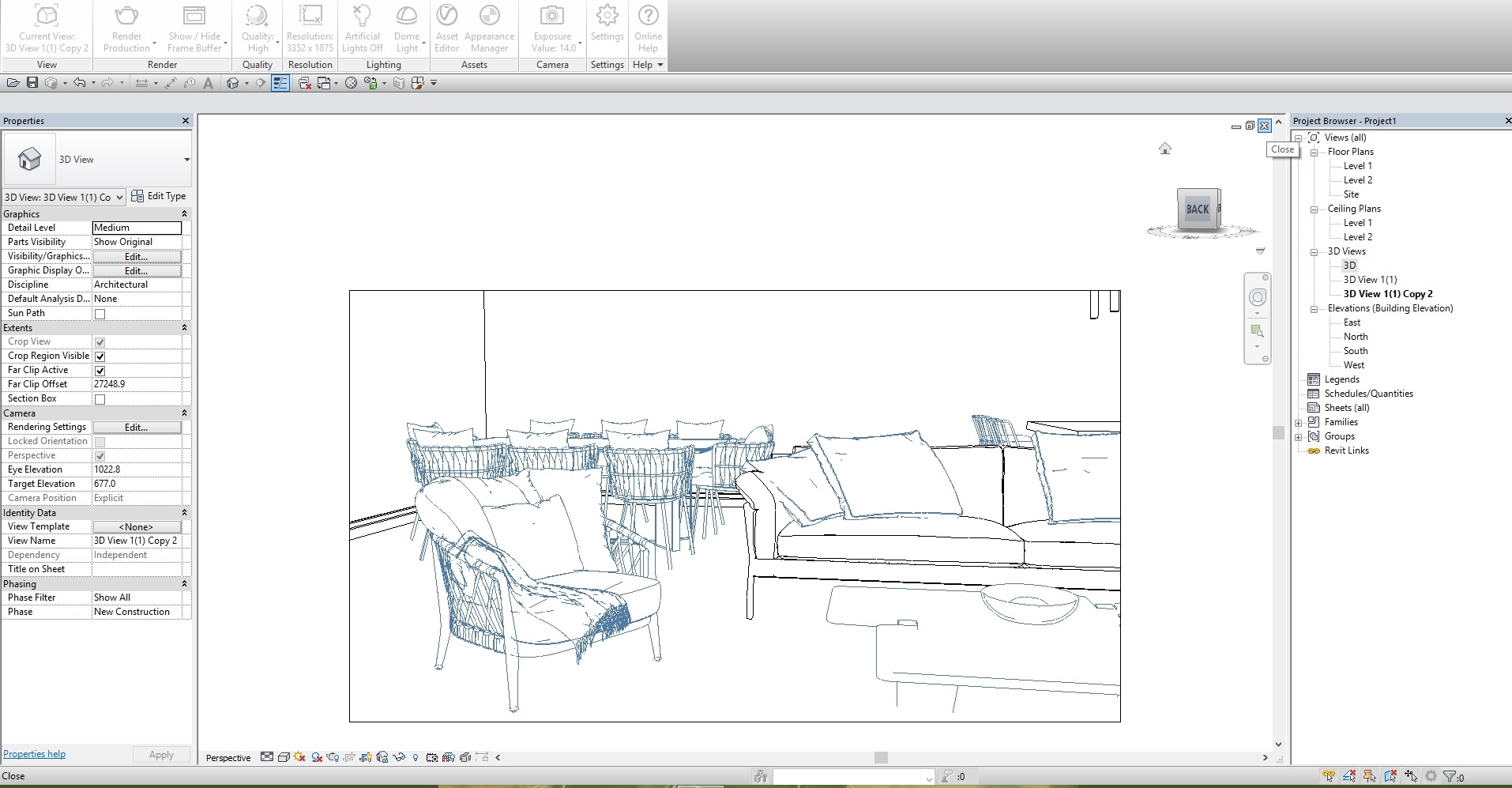Click the Apply button in Properties
The height and width of the screenshot is (788, 1512).
(x=161, y=755)
